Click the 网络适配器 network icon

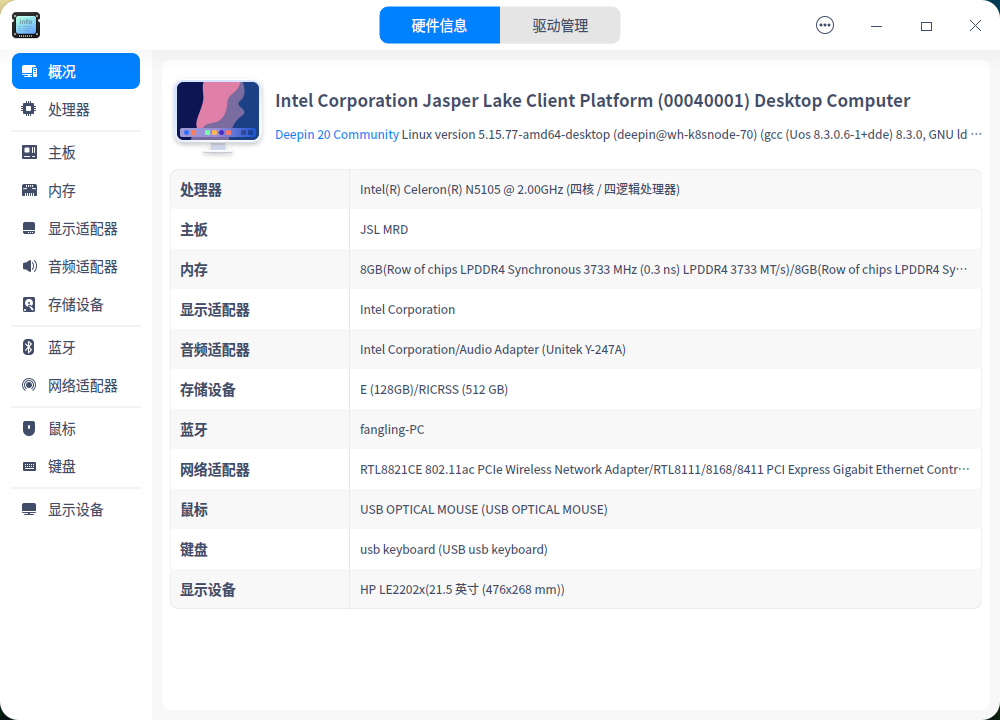click(x=29, y=385)
